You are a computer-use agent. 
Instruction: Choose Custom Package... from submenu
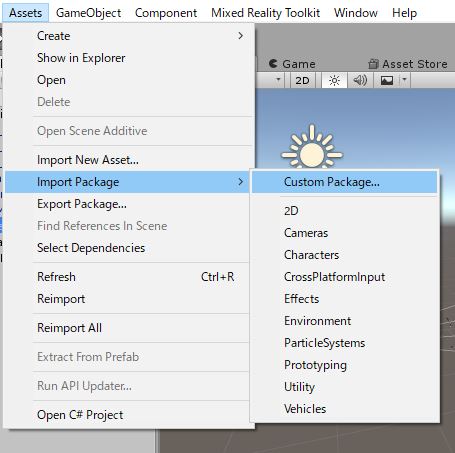[344, 182]
